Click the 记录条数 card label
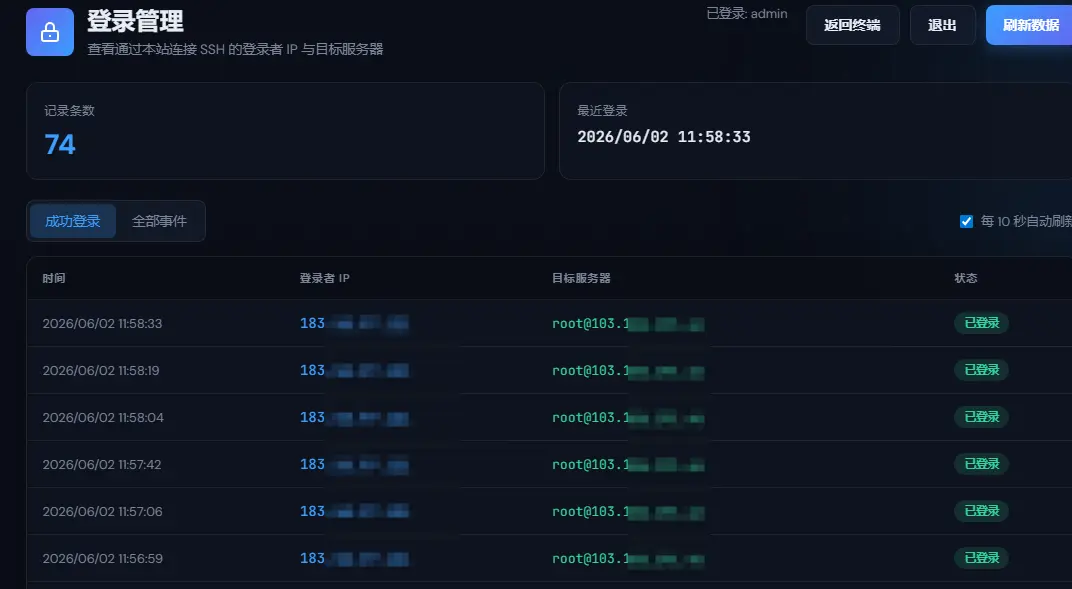This screenshot has width=1072, height=589. coord(69,111)
